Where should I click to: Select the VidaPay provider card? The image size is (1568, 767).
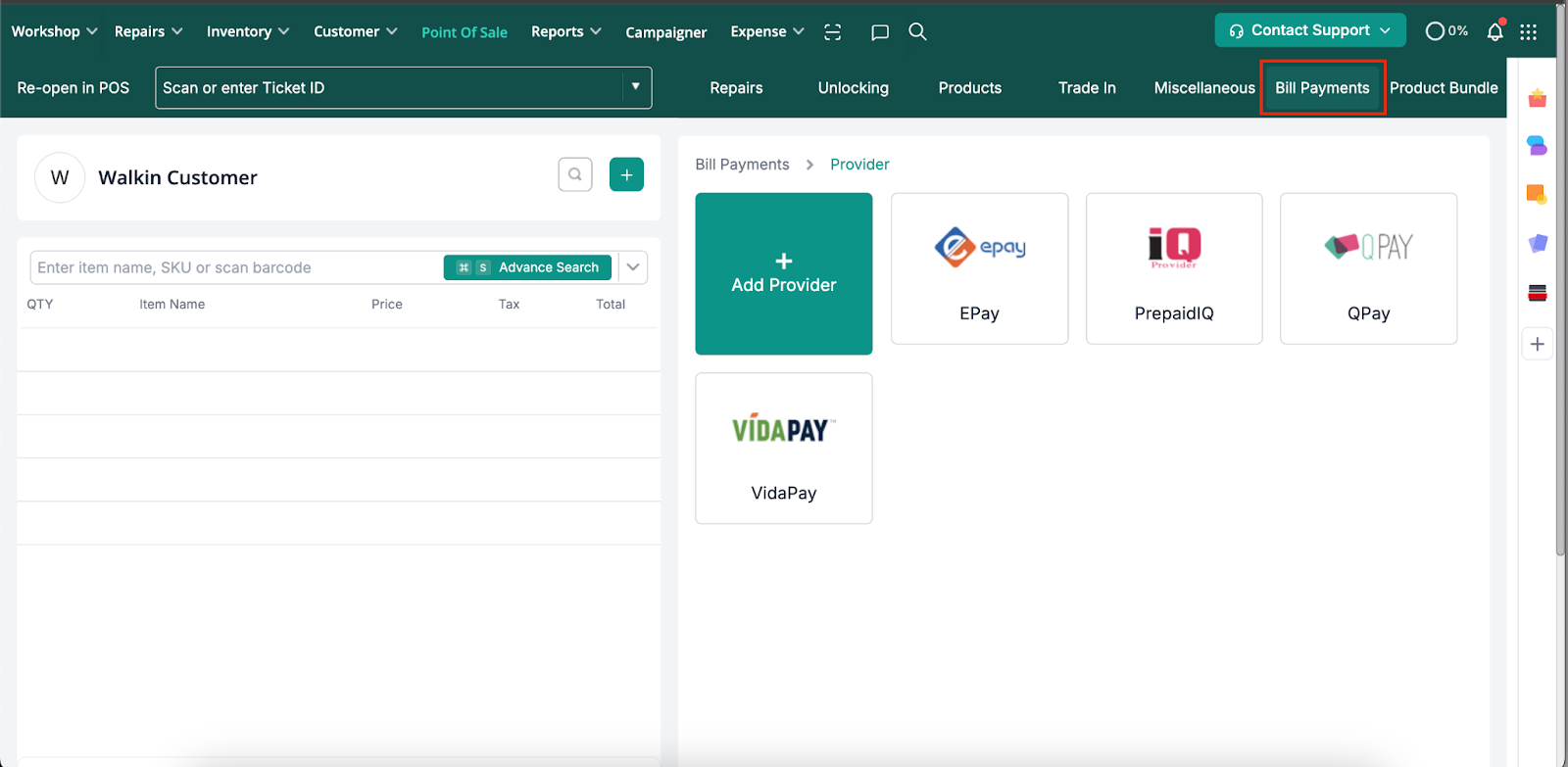(x=784, y=448)
